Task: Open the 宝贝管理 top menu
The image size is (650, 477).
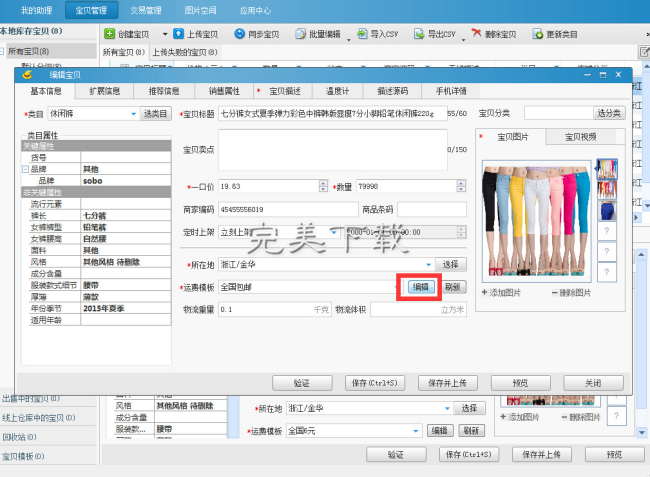Action: (x=91, y=10)
